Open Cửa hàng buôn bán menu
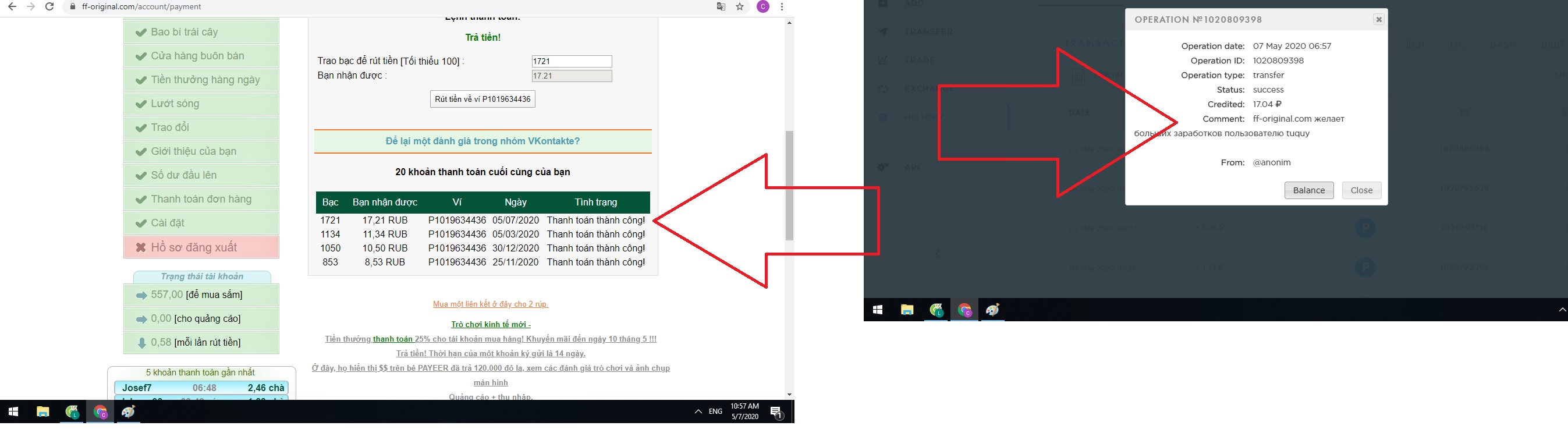1568x447 pixels. pos(201,56)
